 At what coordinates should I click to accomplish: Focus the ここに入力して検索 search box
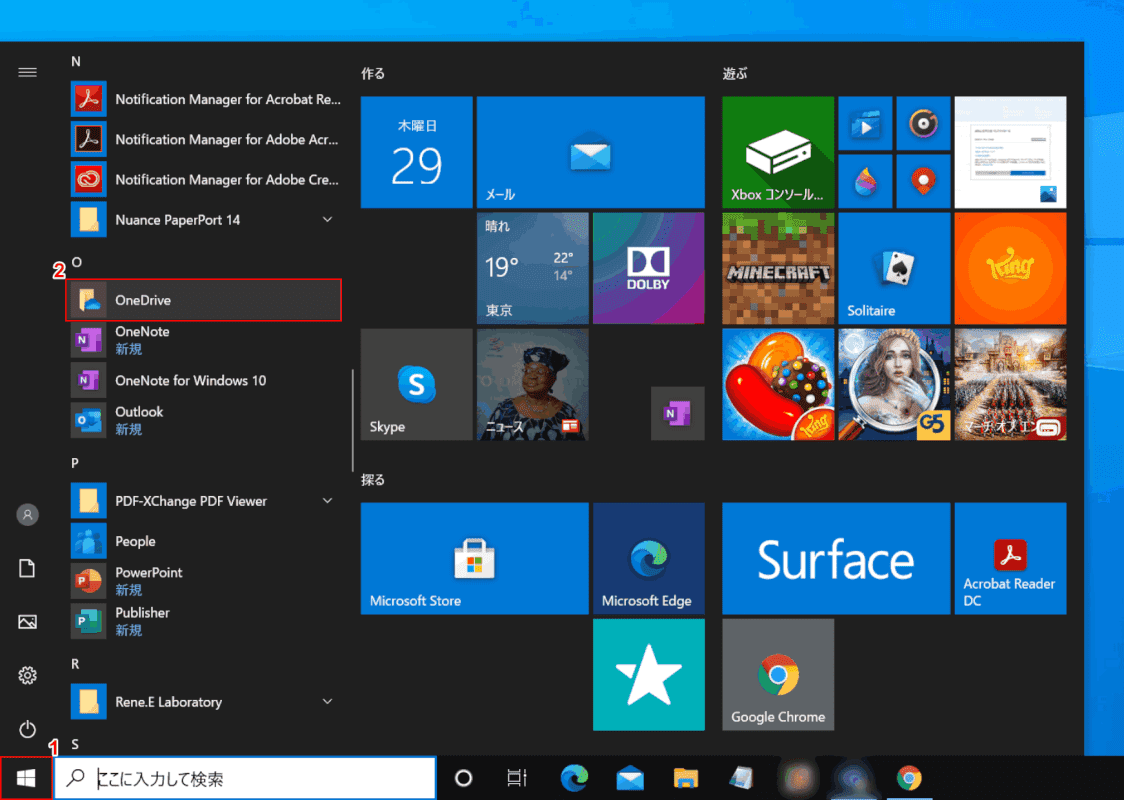pos(245,778)
